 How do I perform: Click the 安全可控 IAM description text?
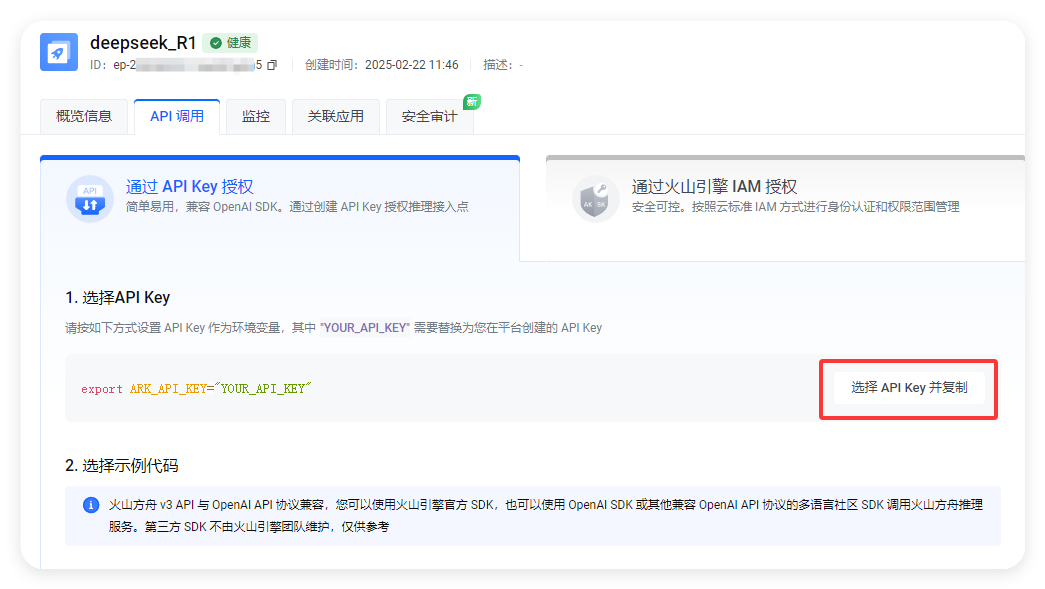796,207
